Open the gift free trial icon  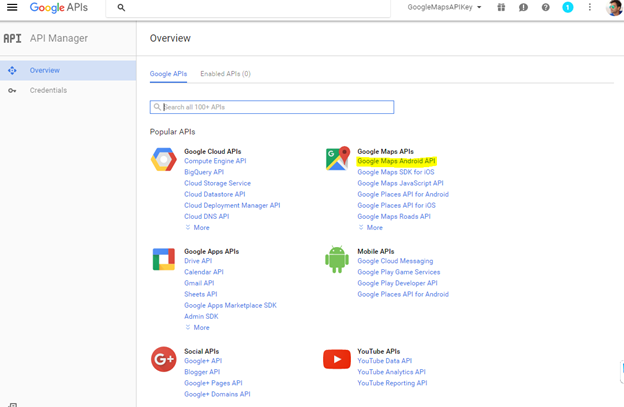coord(501,7)
